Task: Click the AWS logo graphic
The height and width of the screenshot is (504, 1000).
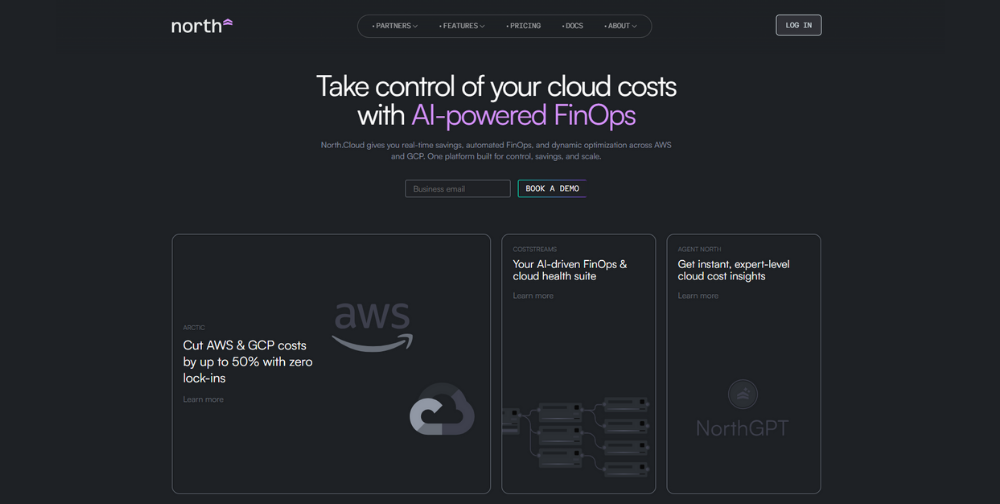Action: tap(372, 325)
